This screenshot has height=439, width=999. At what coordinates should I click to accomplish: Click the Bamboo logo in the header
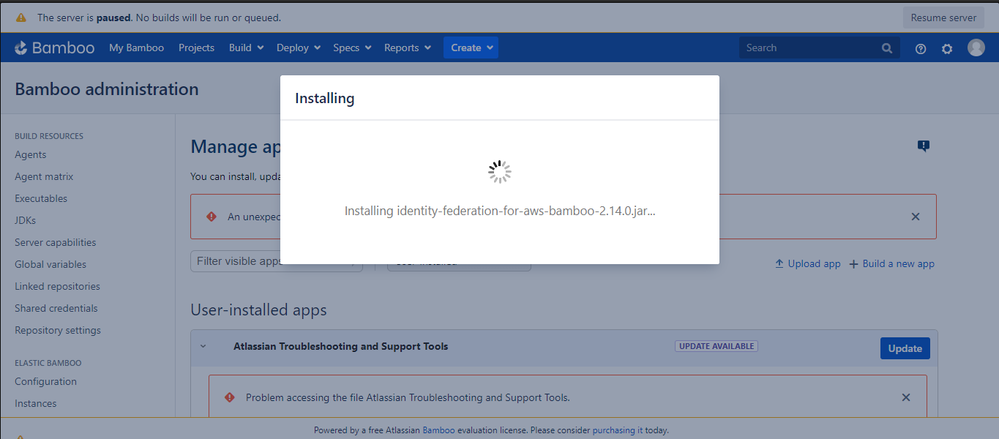pyautogui.click(x=55, y=48)
